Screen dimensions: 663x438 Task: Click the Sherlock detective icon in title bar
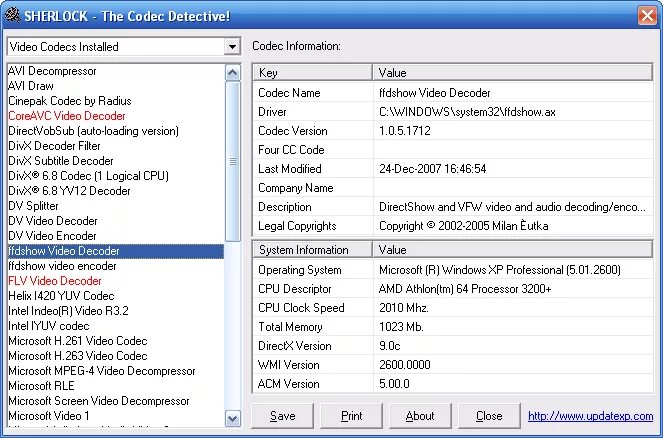pyautogui.click(x=12, y=15)
